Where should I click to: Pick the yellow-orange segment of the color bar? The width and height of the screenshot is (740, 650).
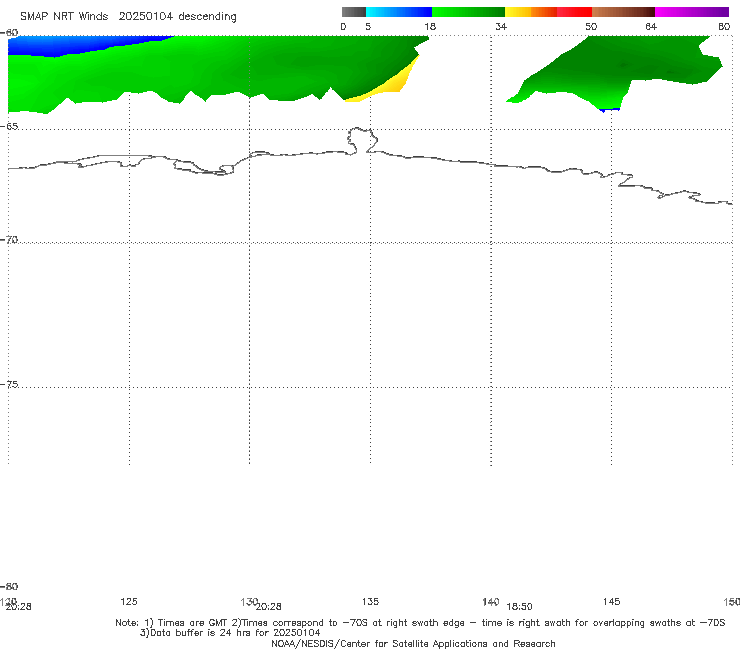(x=531, y=12)
